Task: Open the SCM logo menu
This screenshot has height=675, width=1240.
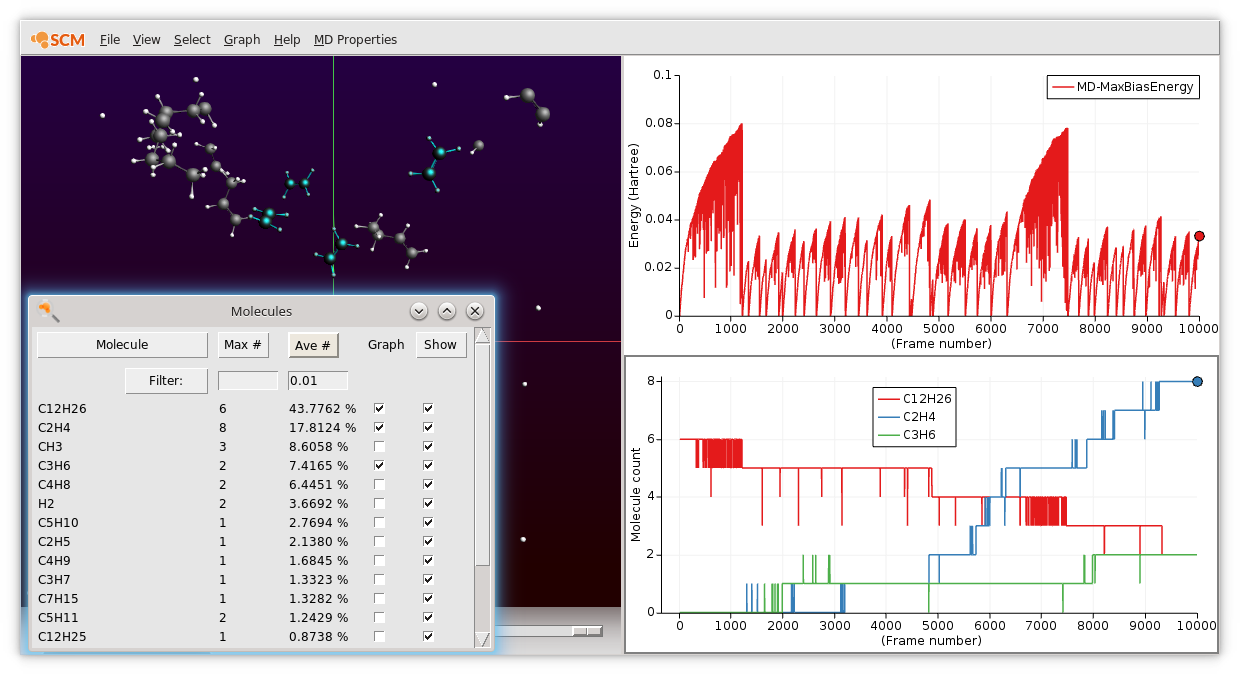Action: click(57, 40)
